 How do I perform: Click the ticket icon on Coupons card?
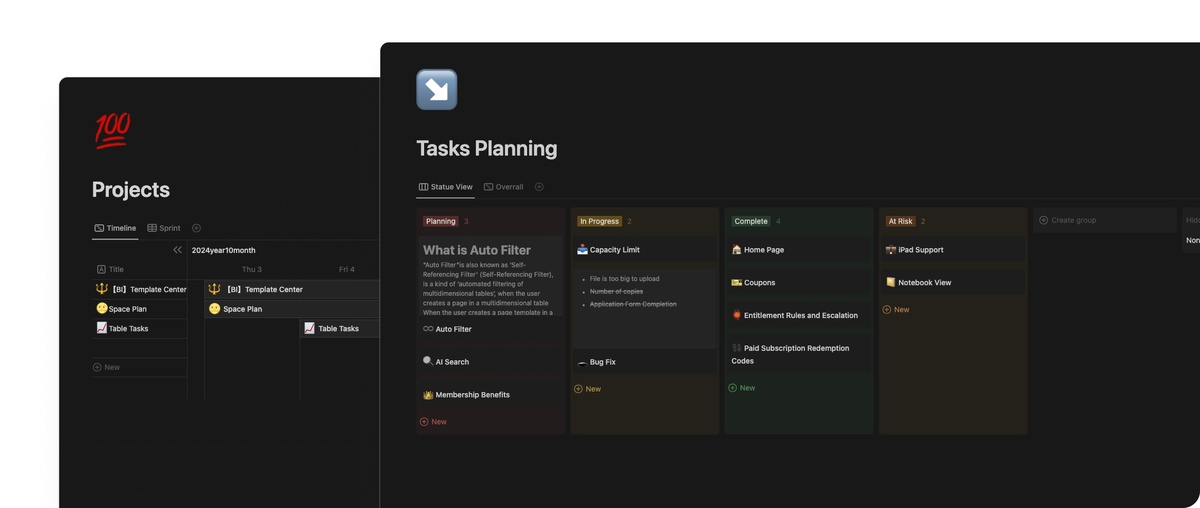point(737,283)
